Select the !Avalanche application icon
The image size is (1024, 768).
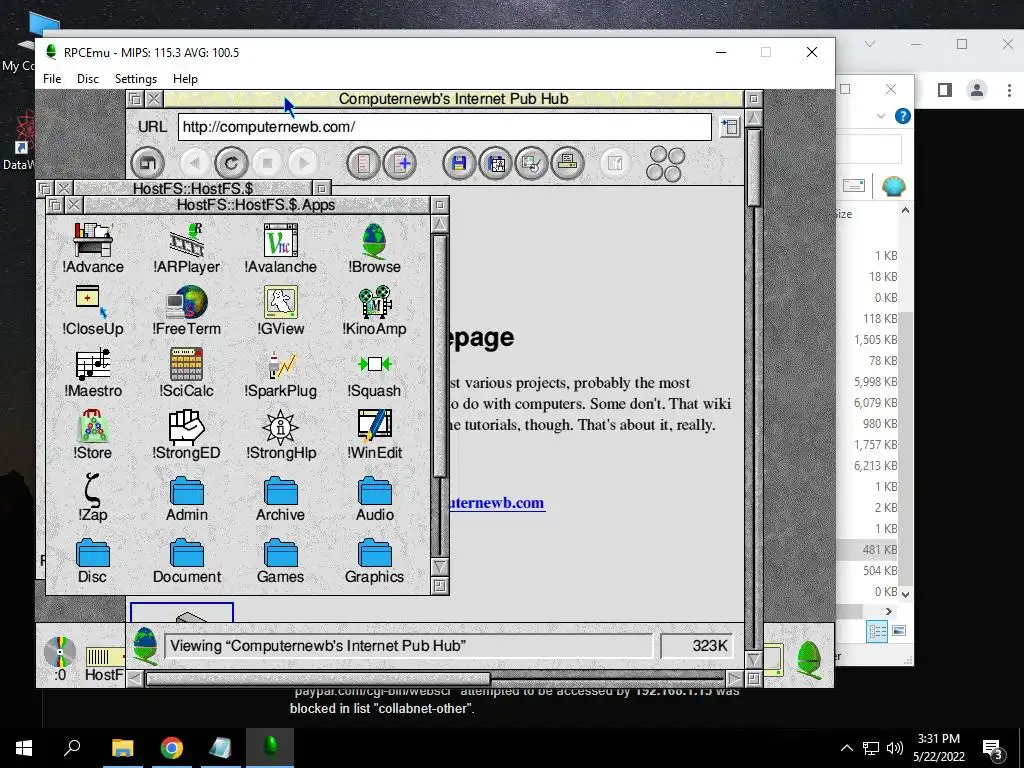point(281,248)
